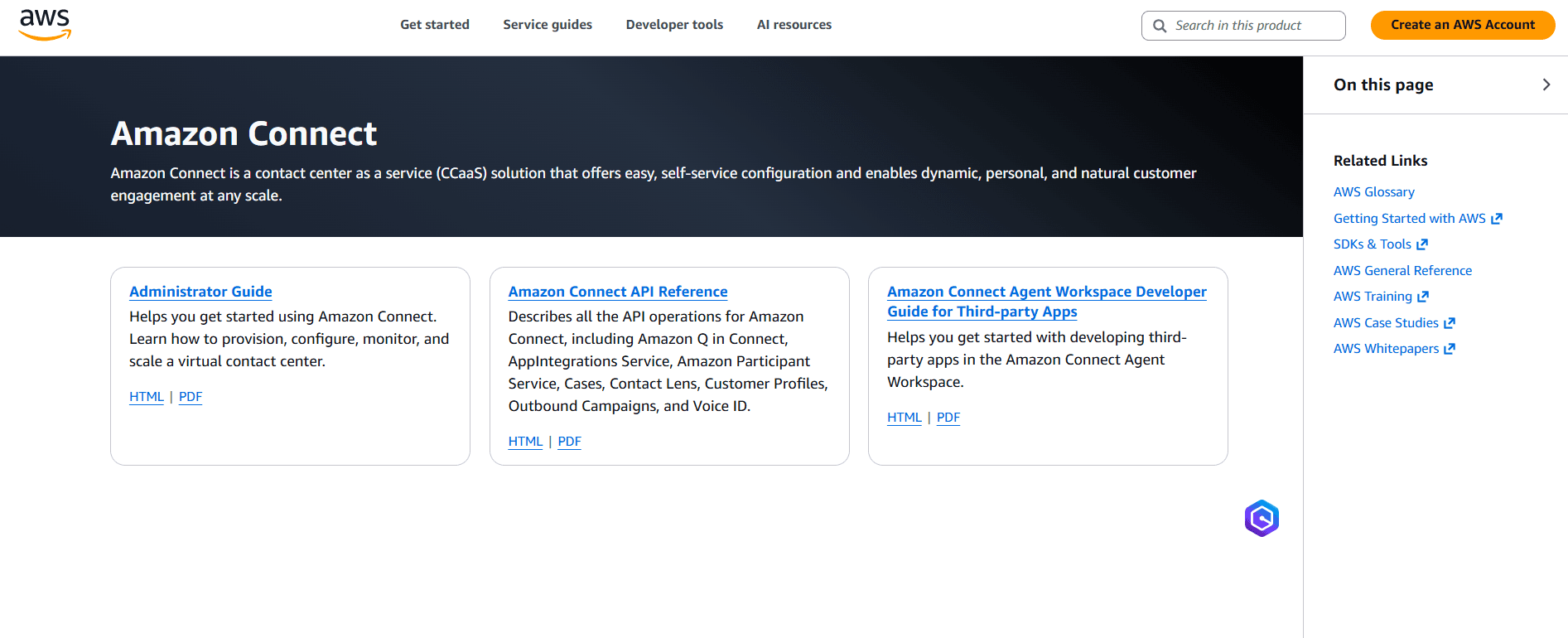This screenshot has height=638, width=1568.
Task: Open the Get started menu
Action: [435, 25]
